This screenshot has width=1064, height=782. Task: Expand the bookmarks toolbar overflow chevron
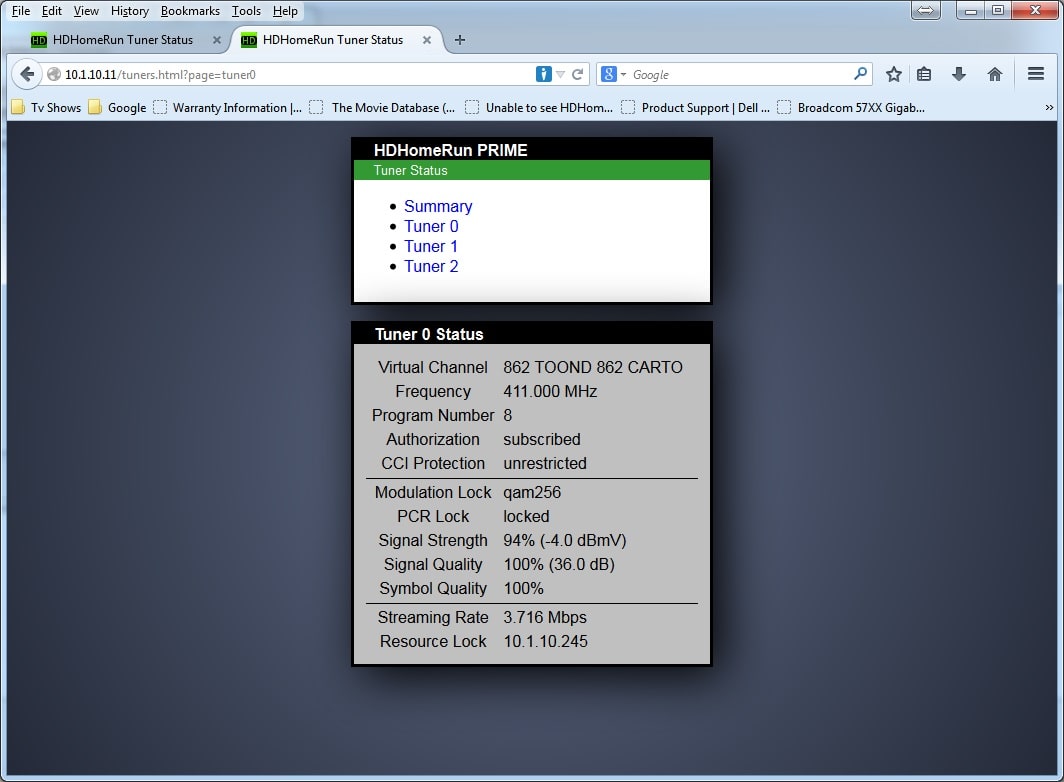pyautogui.click(x=1049, y=107)
